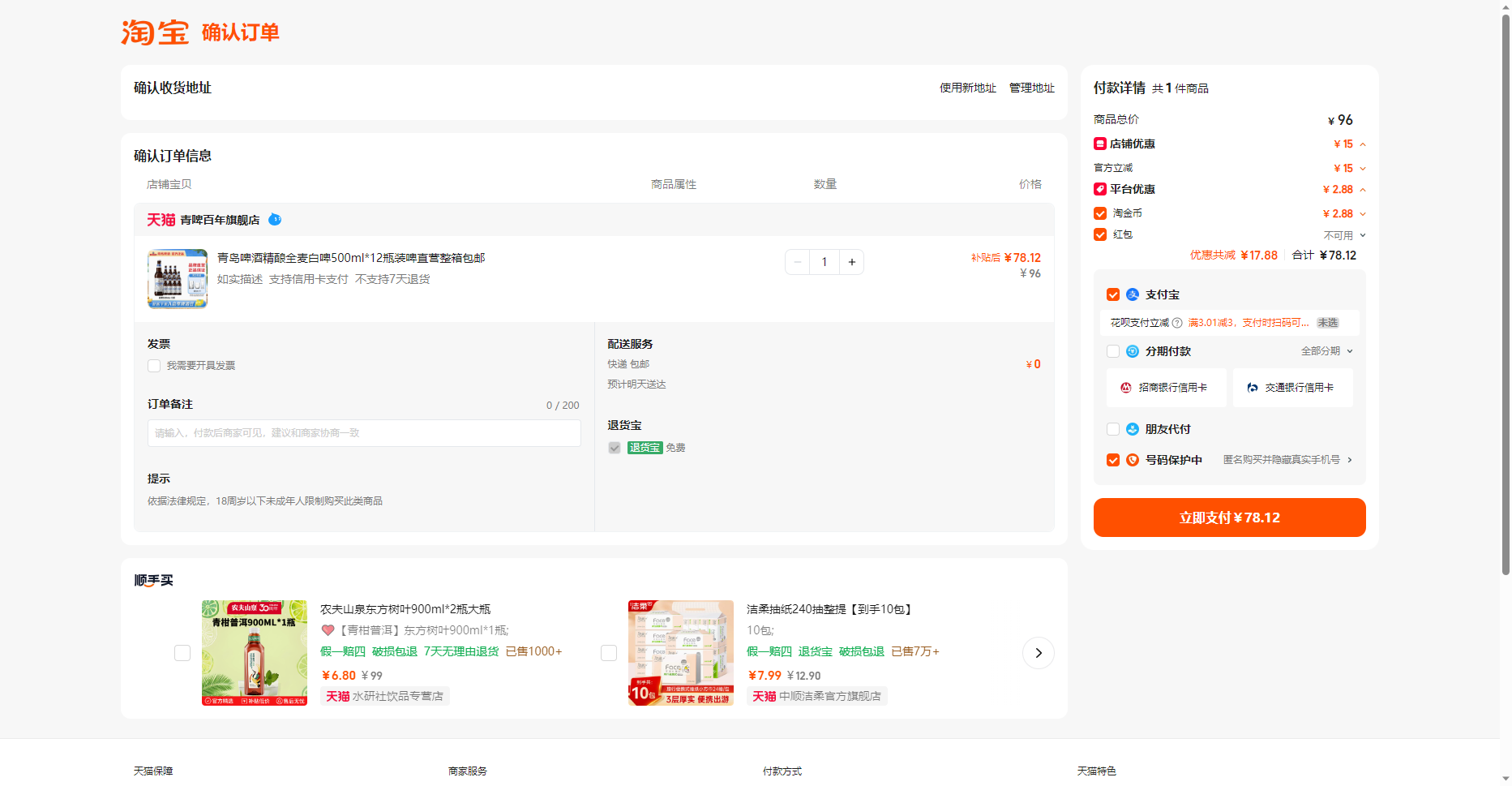
Task: Click the 青岛啤酒 product thumbnail
Action: click(178, 279)
